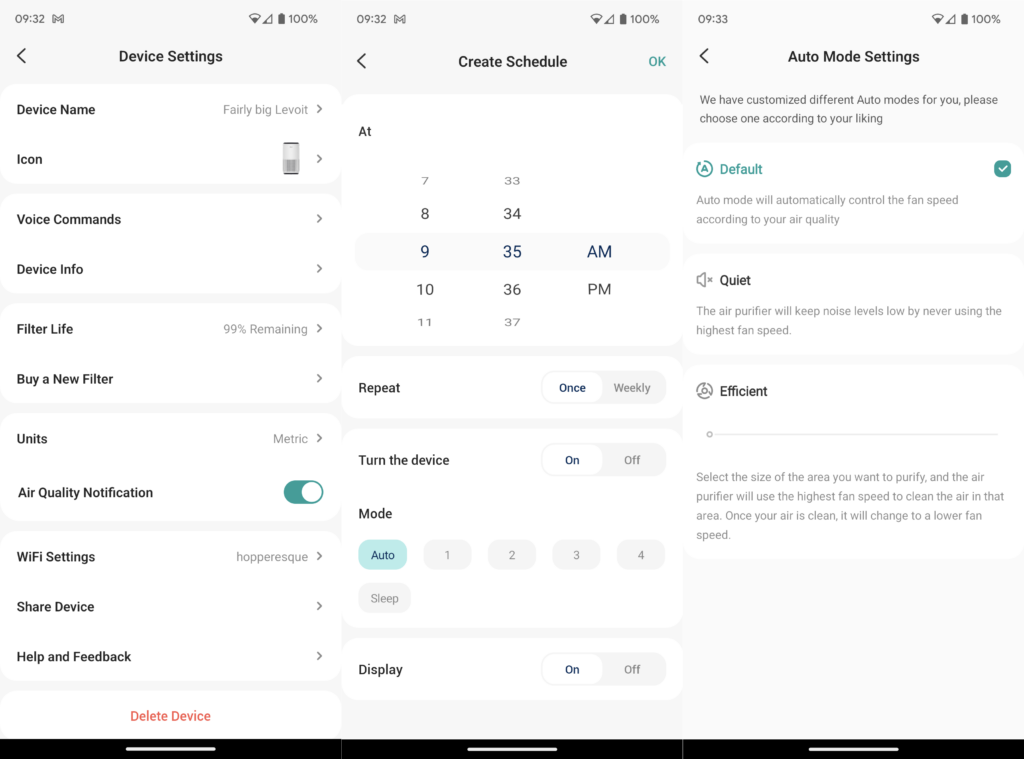The width and height of the screenshot is (1024, 759).
Task: Toggle the Air Quality Notification switch
Action: [303, 493]
